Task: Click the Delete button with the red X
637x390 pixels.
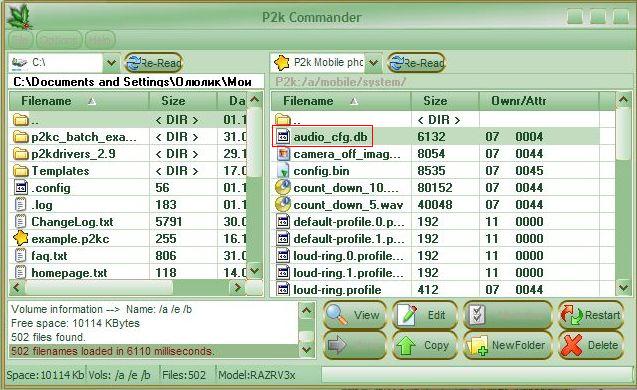Action: coord(591,345)
